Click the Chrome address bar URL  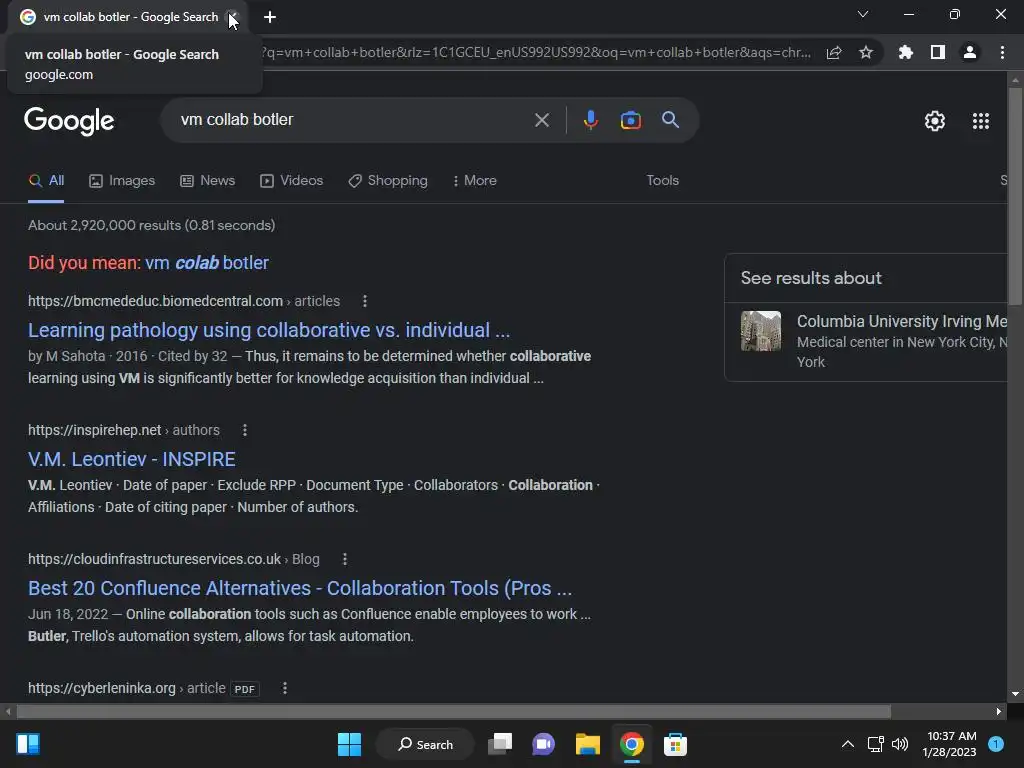[536, 53]
